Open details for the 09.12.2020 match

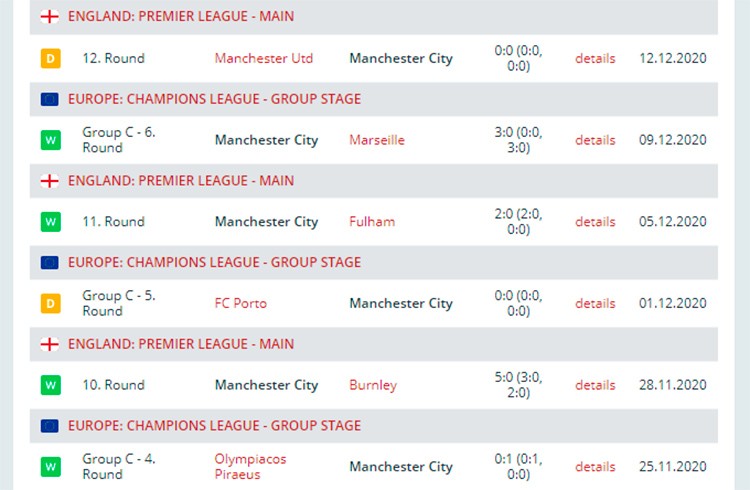[x=595, y=140]
